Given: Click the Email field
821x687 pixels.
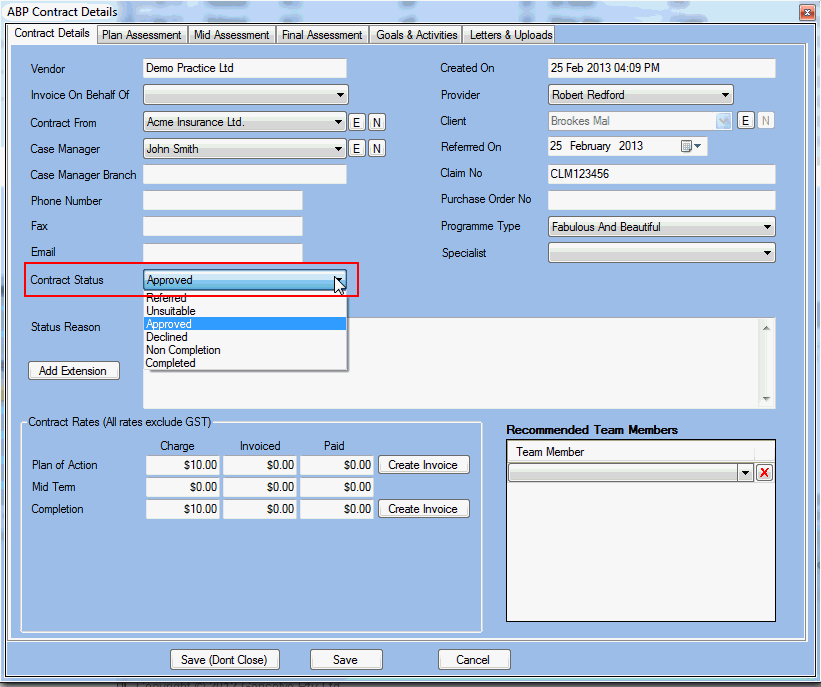Looking at the screenshot, I should point(223,252).
